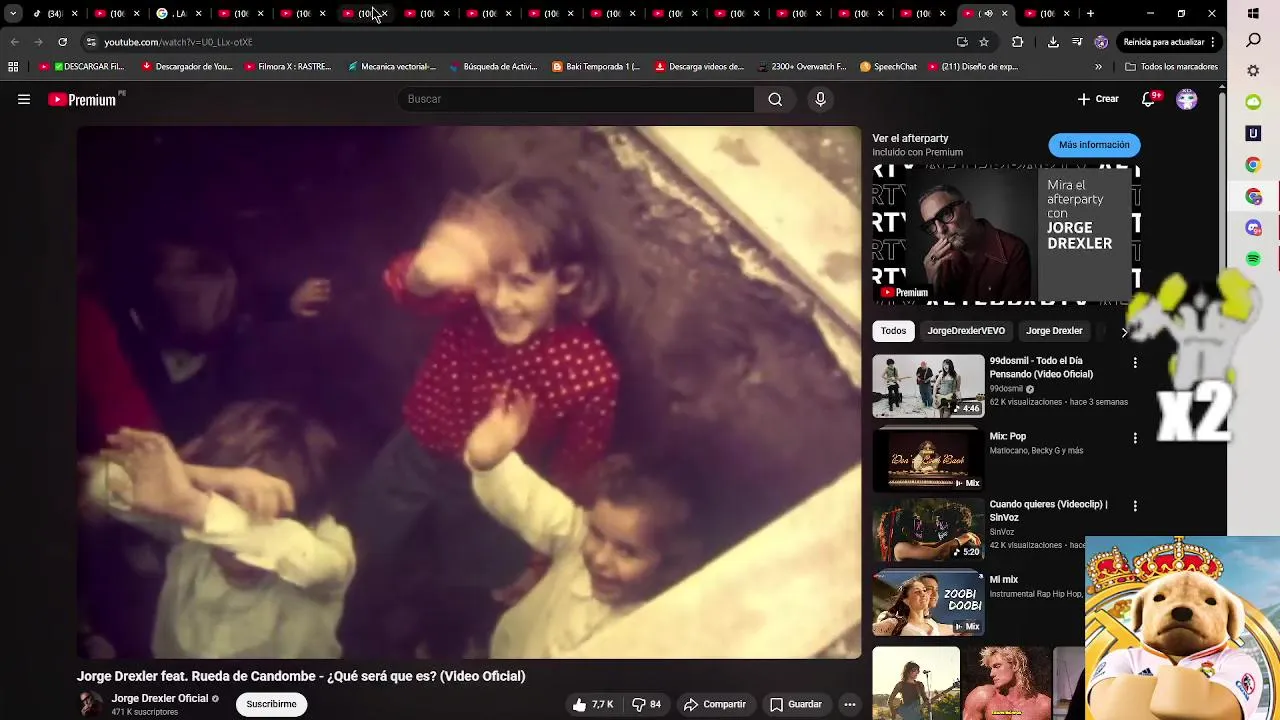Go back in browser history
This screenshot has width=1280, height=720.
tap(14, 42)
